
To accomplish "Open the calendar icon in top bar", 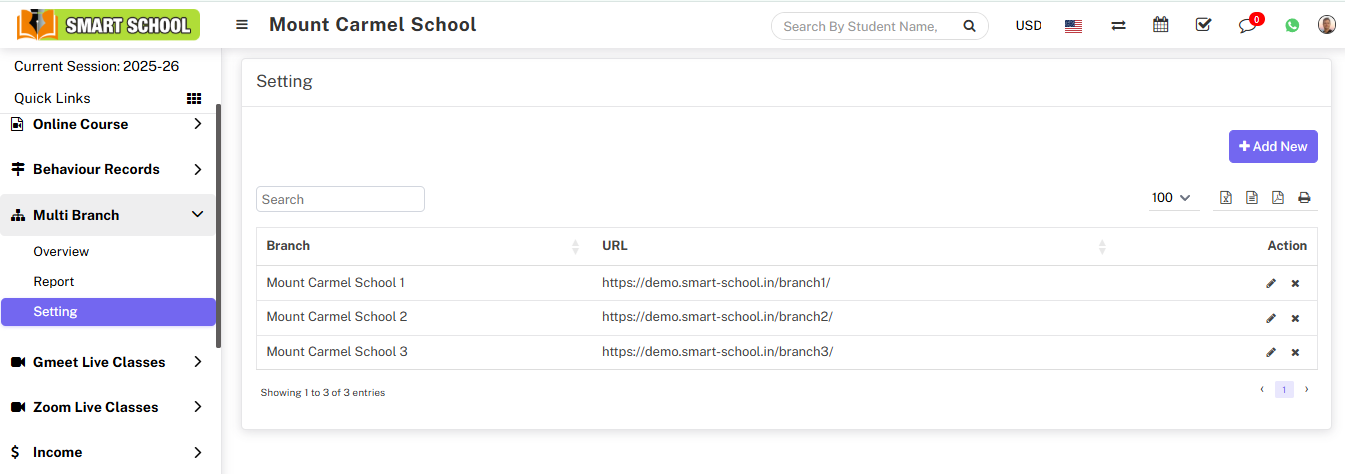I will [x=1160, y=26].
